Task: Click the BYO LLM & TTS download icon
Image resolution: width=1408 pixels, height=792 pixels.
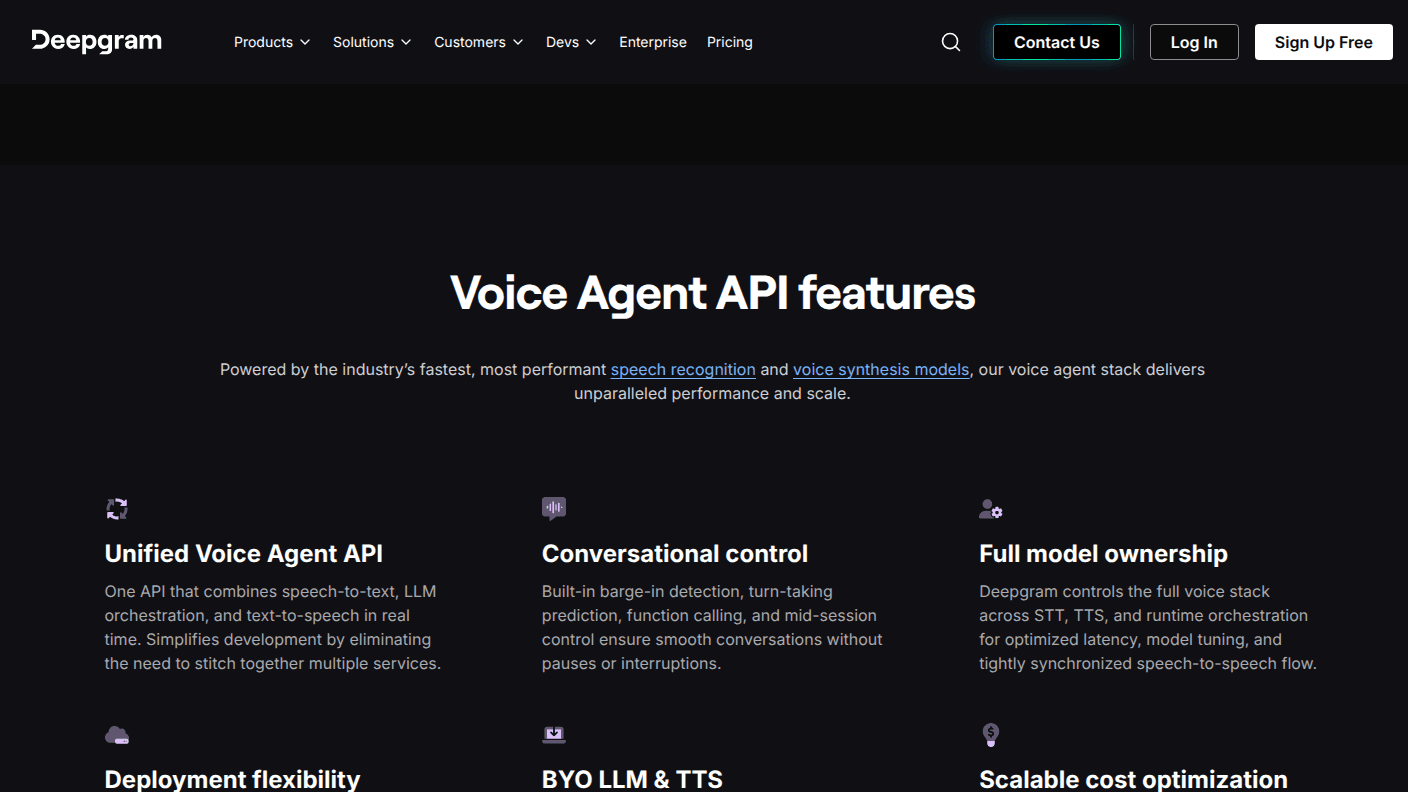Action: pyautogui.click(x=554, y=735)
